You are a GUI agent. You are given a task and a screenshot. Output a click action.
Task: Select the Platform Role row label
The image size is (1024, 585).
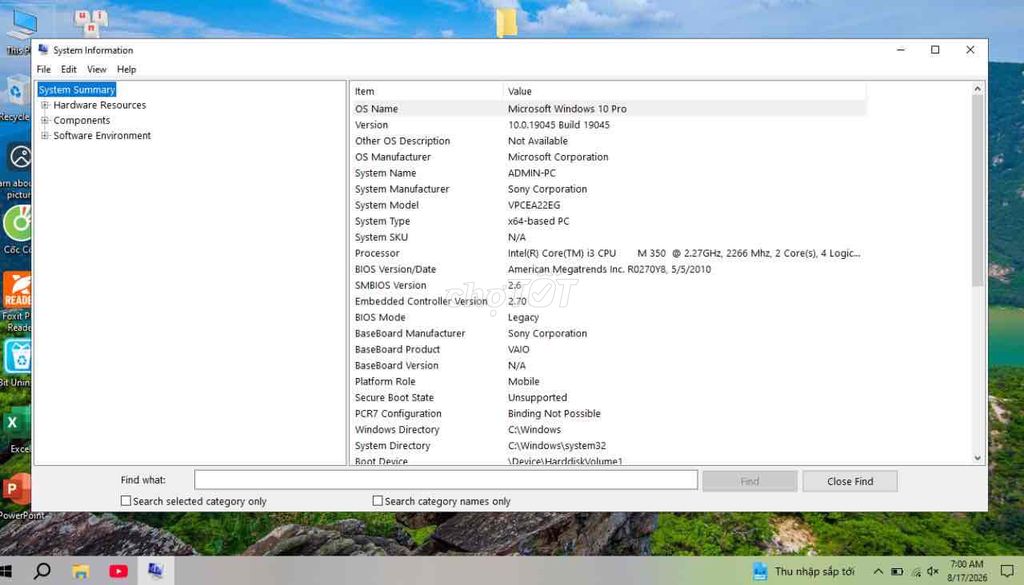tap(385, 381)
